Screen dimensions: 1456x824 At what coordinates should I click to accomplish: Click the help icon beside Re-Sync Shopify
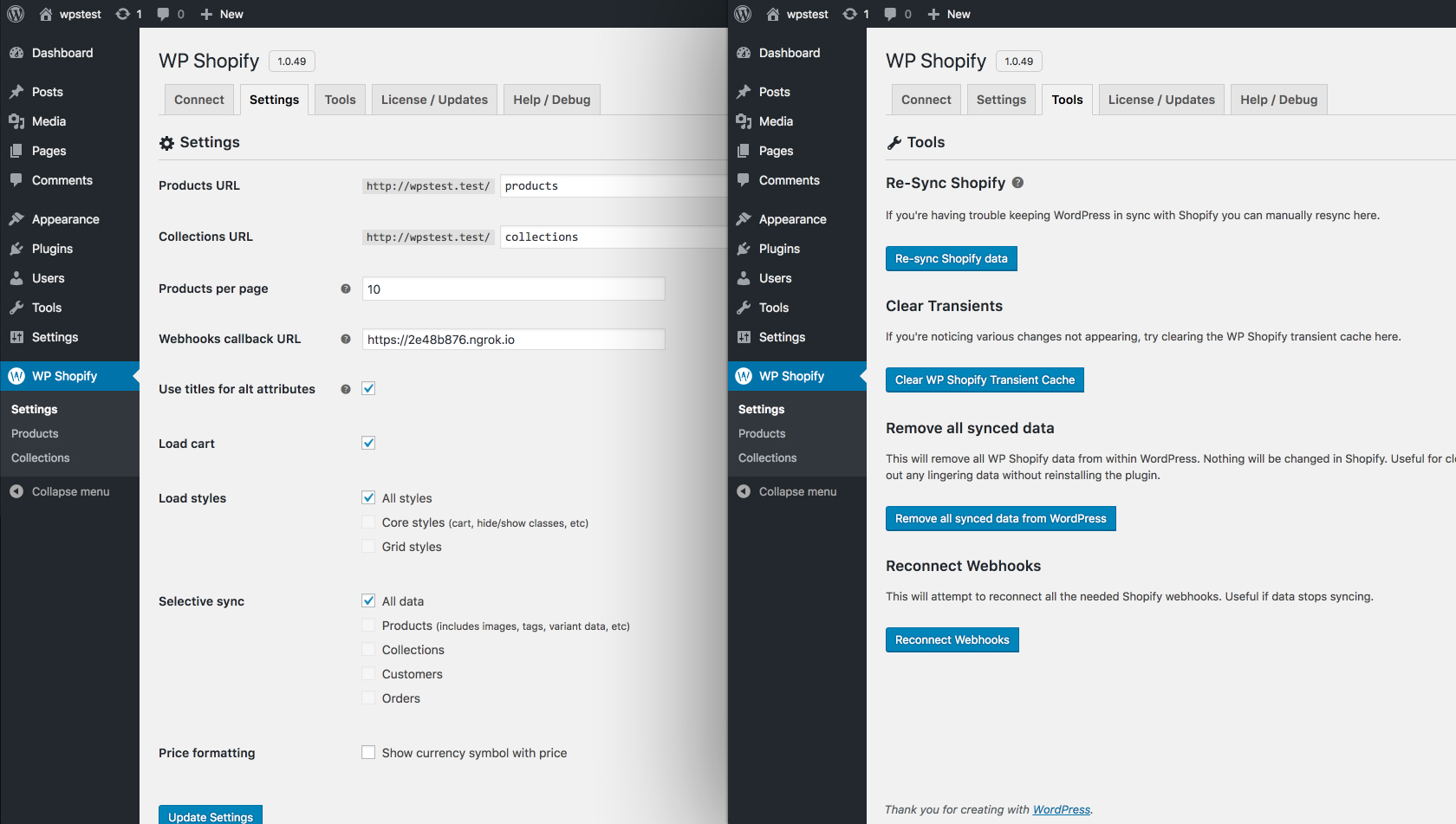(x=1017, y=183)
